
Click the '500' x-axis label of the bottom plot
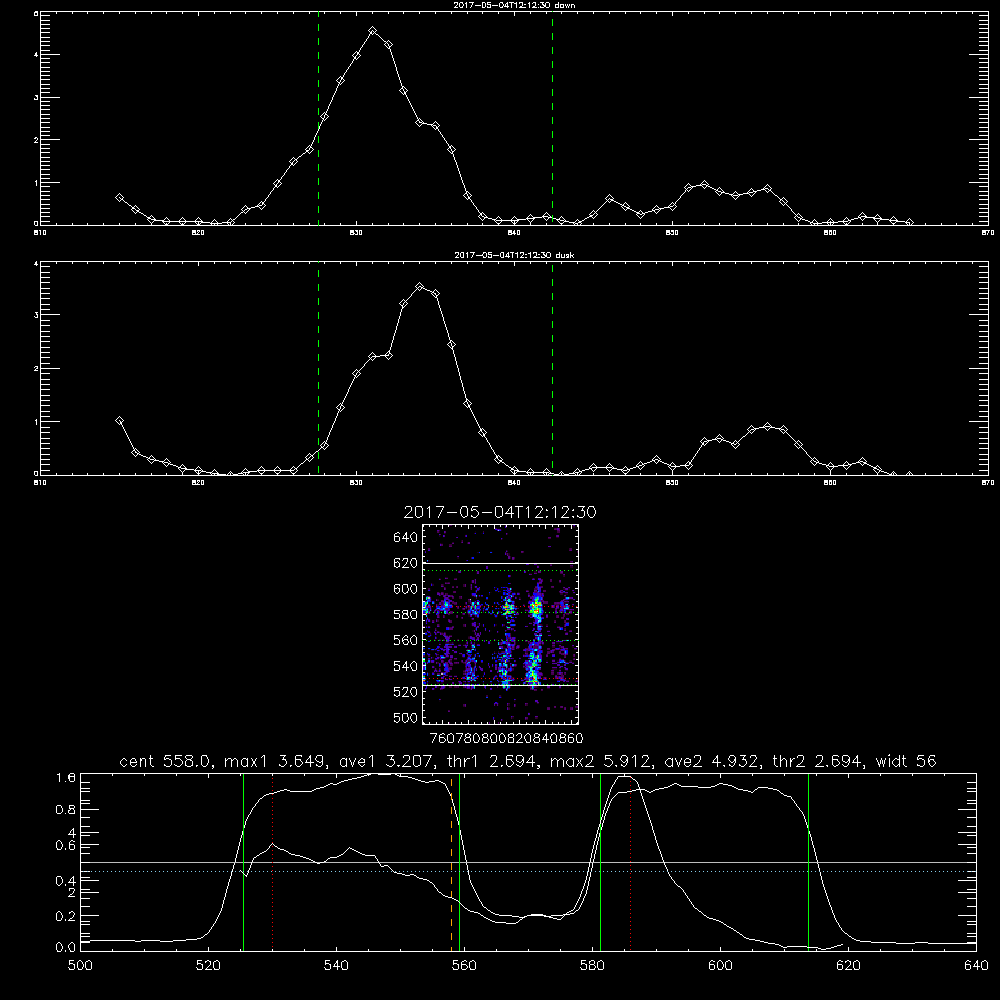[x=80, y=966]
